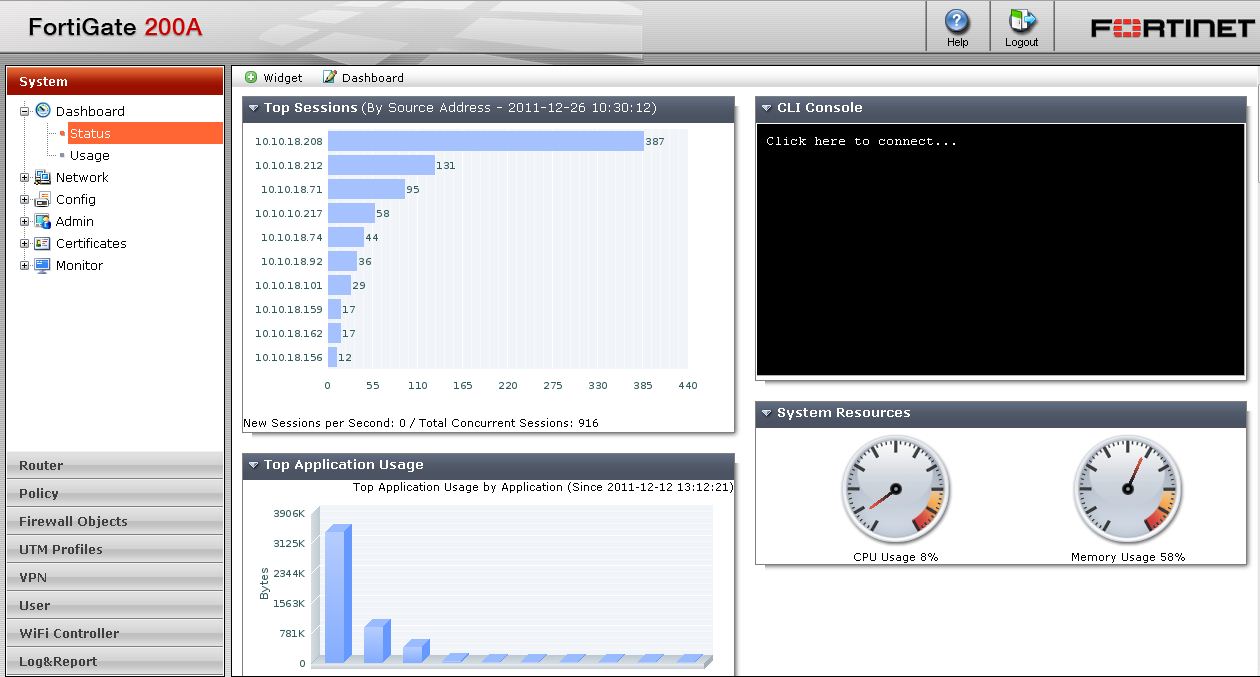Expand the Network tree node
The image size is (1260, 677).
(x=25, y=177)
